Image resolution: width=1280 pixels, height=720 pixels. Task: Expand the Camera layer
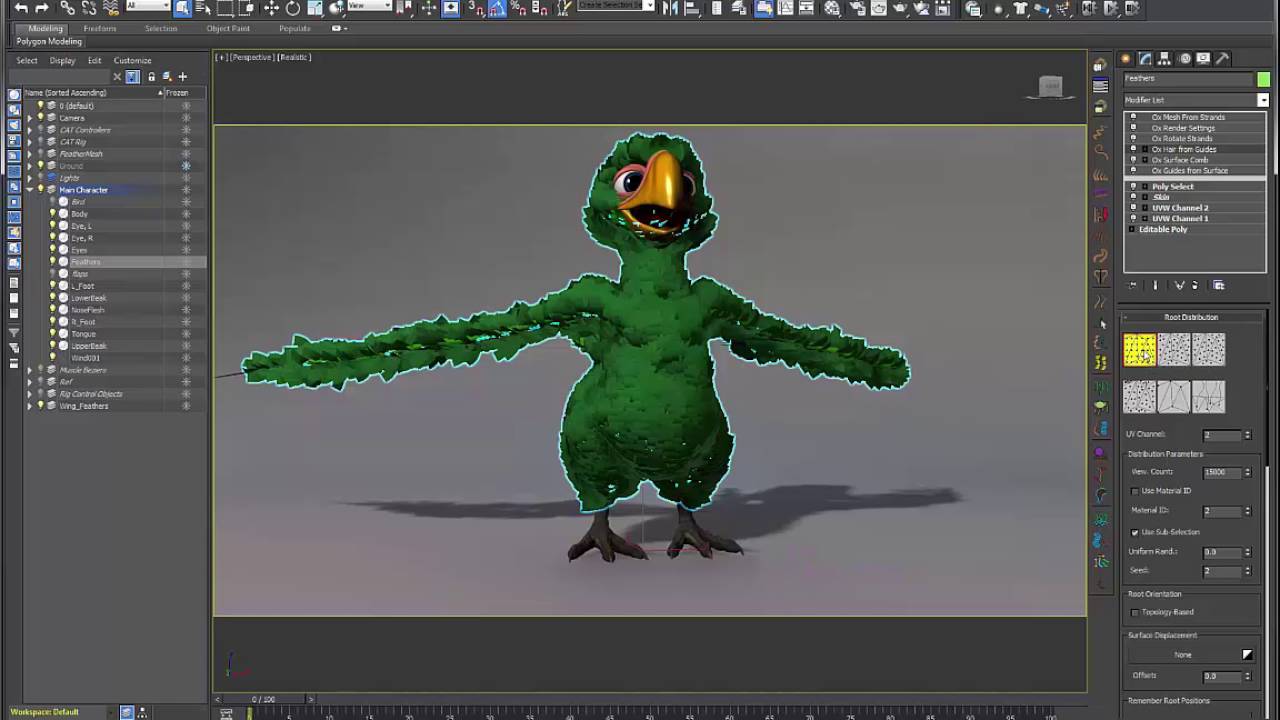click(x=29, y=118)
